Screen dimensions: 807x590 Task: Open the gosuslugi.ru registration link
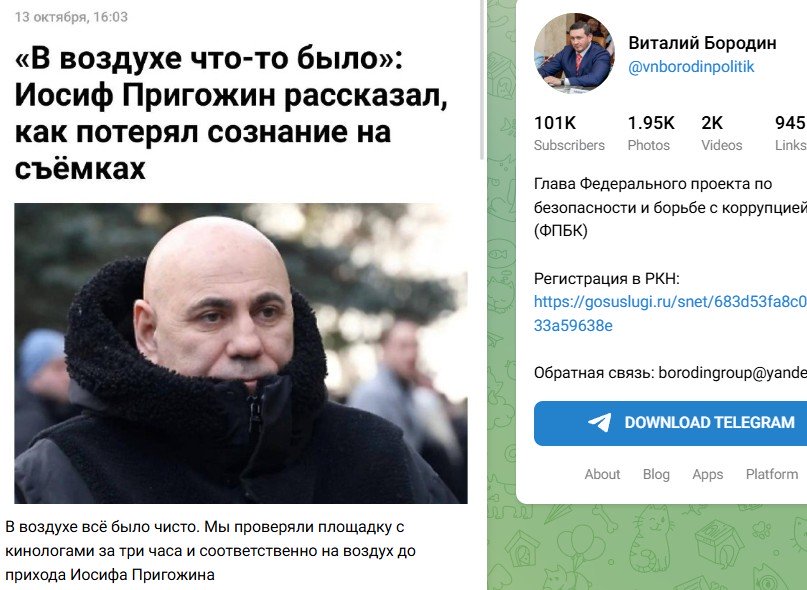pos(670,313)
